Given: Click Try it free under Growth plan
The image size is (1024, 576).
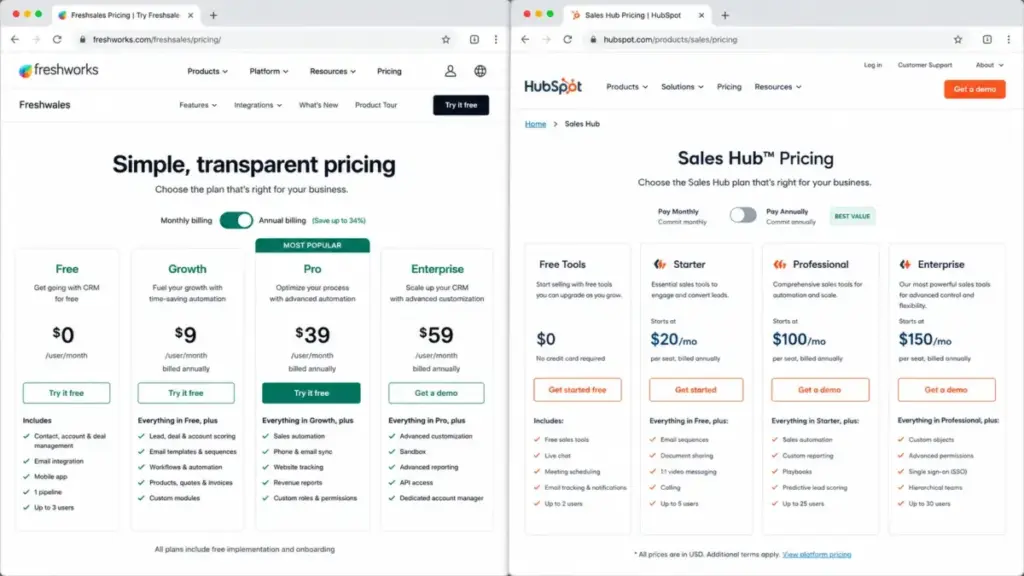Looking at the screenshot, I should coord(186,393).
